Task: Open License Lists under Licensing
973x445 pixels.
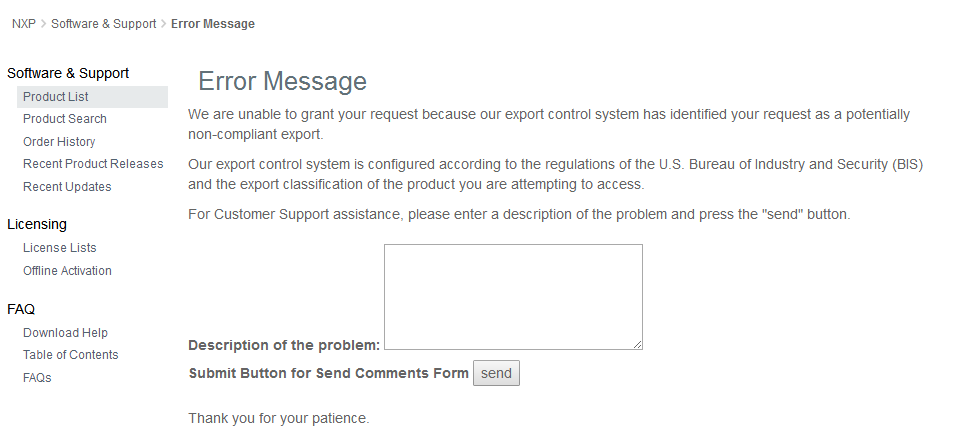Action: coord(60,248)
